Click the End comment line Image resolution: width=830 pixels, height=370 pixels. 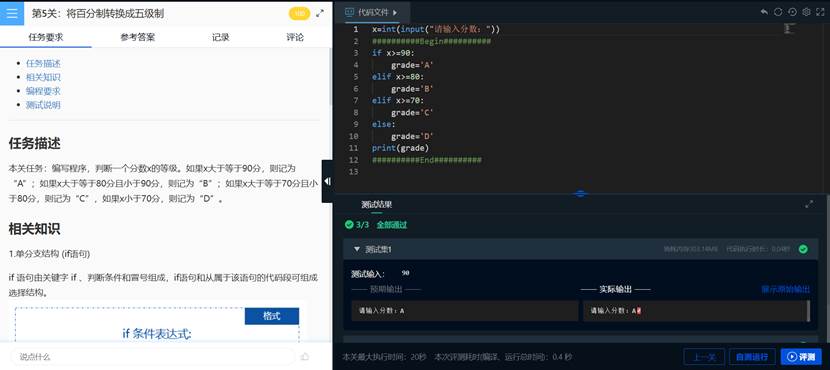pos(427,160)
